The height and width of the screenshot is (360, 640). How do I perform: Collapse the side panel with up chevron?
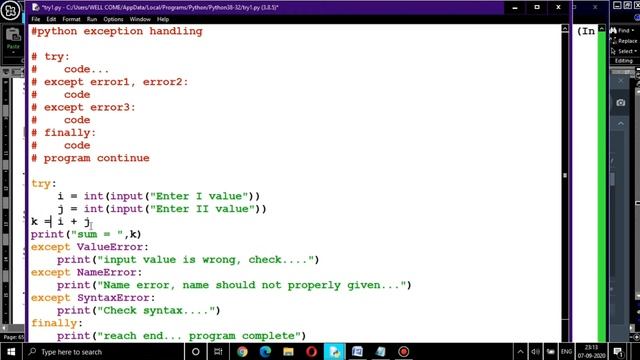[621, 123]
